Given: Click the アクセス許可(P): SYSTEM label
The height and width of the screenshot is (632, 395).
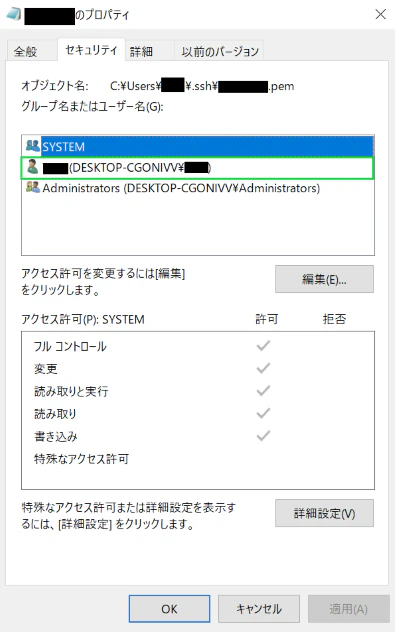Looking at the screenshot, I should pos(83,320).
